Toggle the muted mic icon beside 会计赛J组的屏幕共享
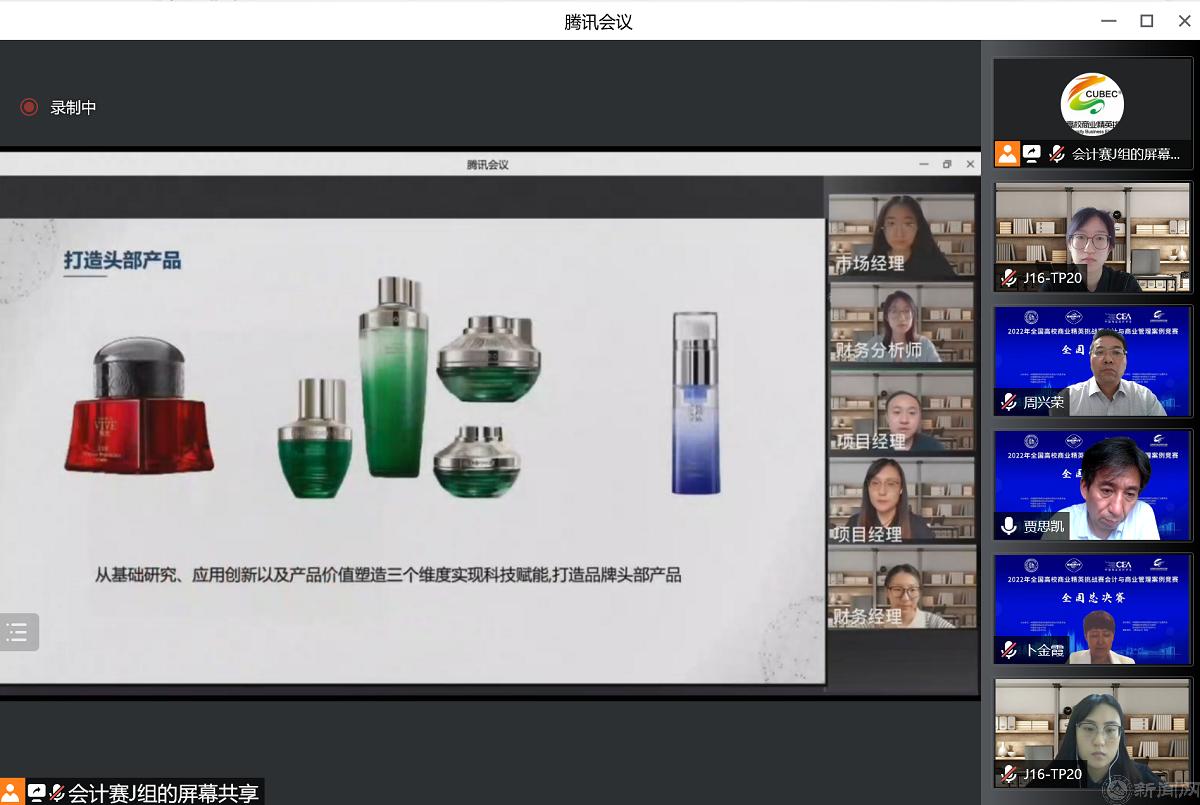 point(57,793)
